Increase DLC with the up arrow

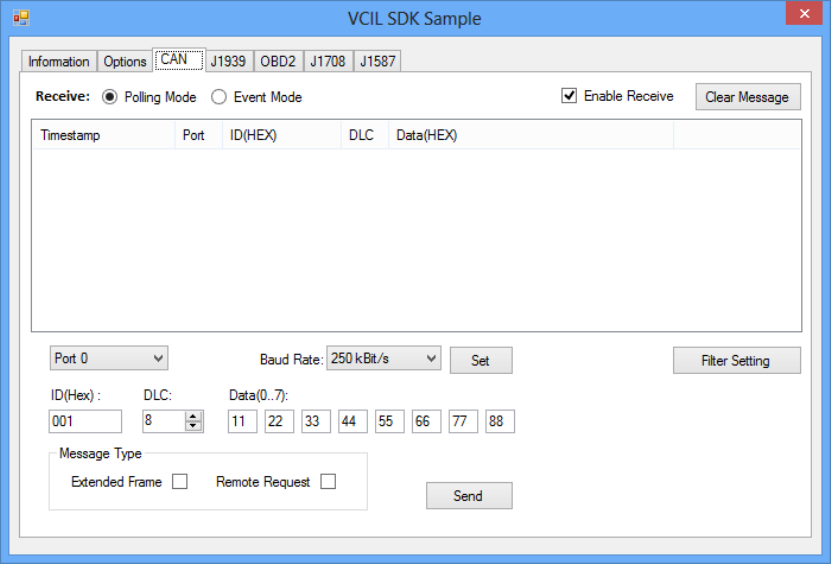(x=193, y=416)
